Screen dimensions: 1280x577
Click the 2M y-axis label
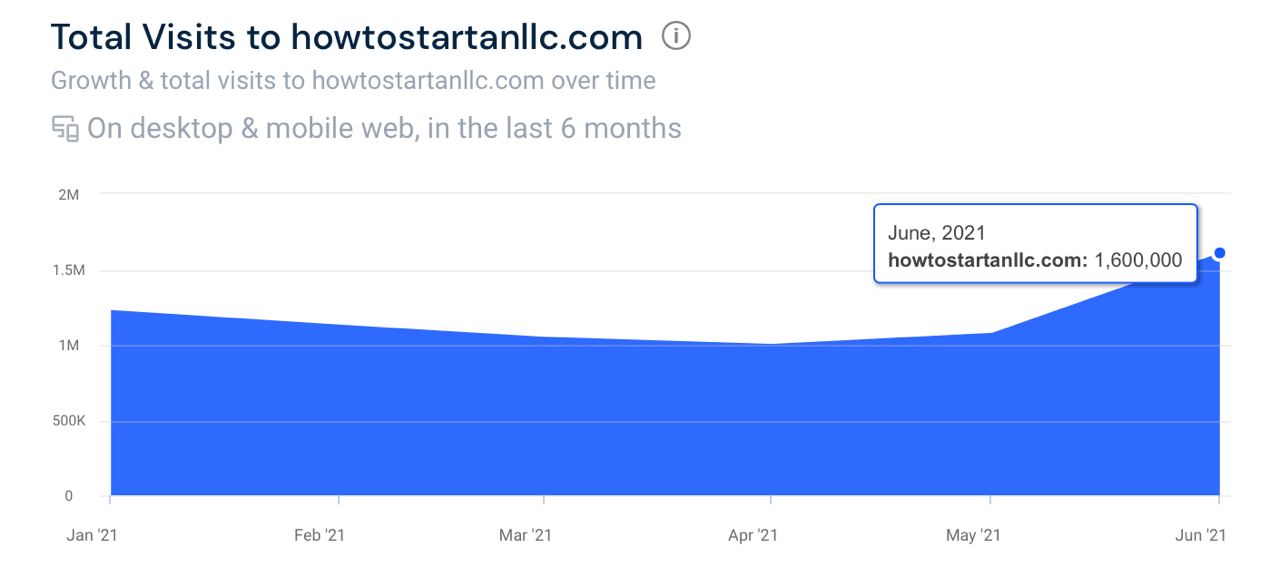[x=69, y=194]
